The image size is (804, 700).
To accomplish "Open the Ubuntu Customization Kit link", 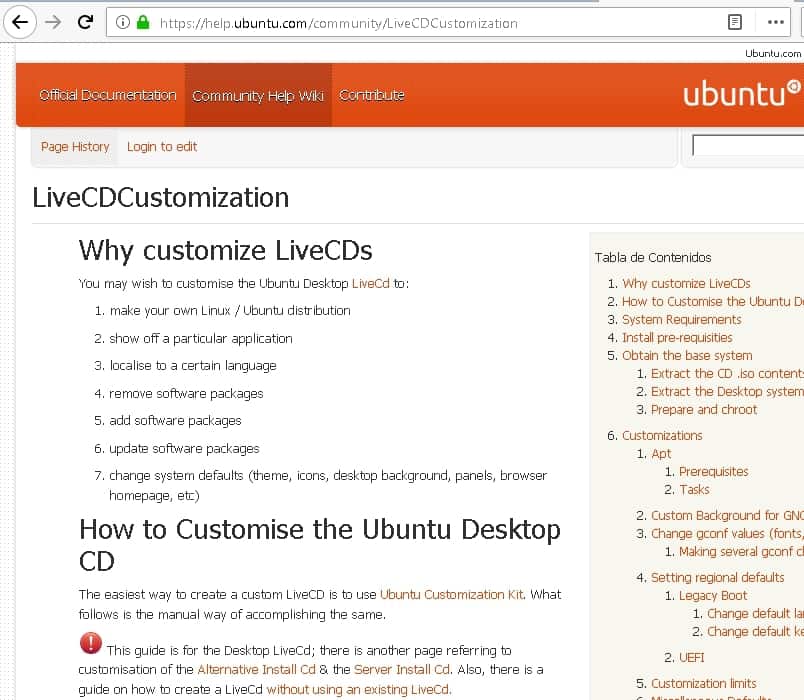I will pyautogui.click(x=452, y=594).
